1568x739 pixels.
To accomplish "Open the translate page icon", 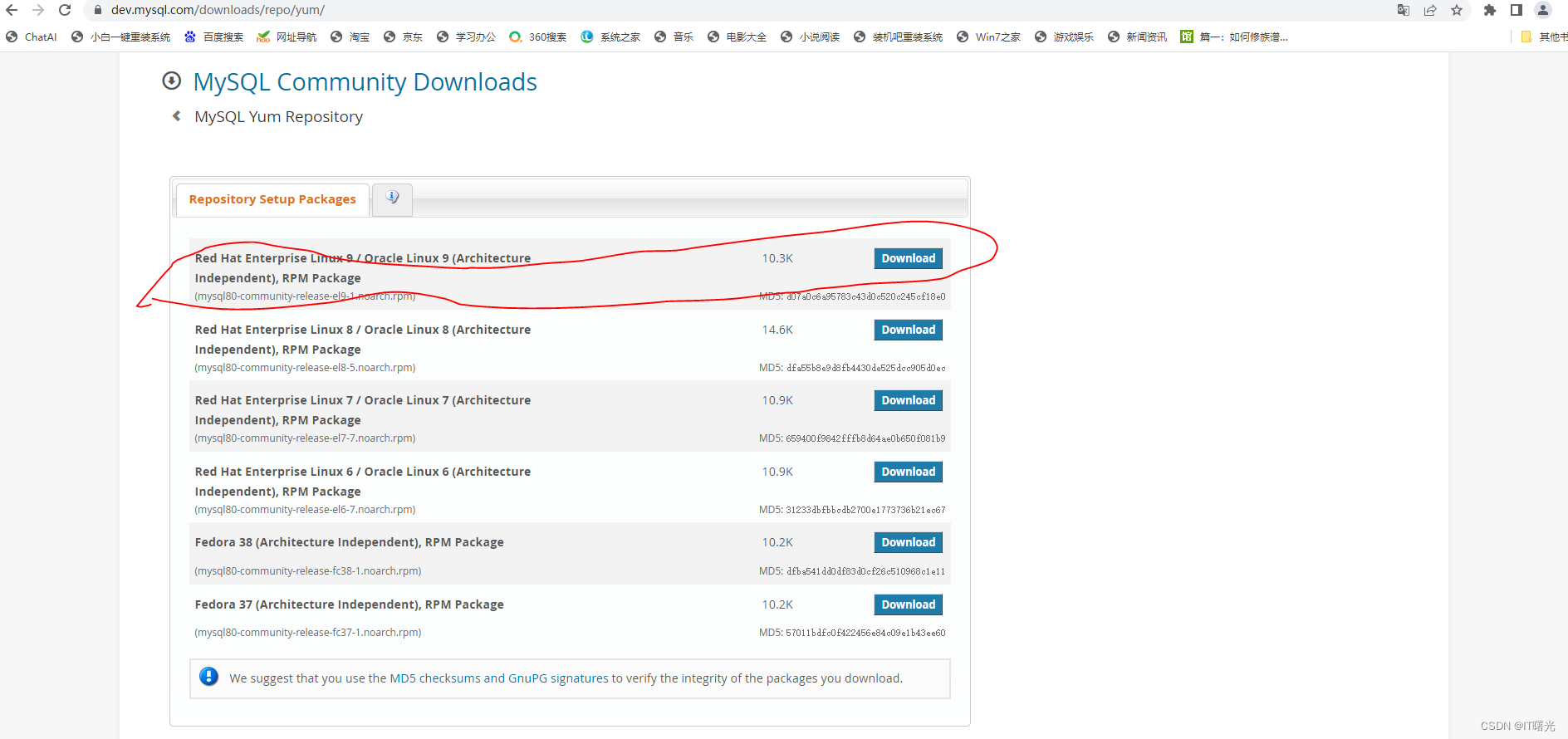I will click(1404, 10).
